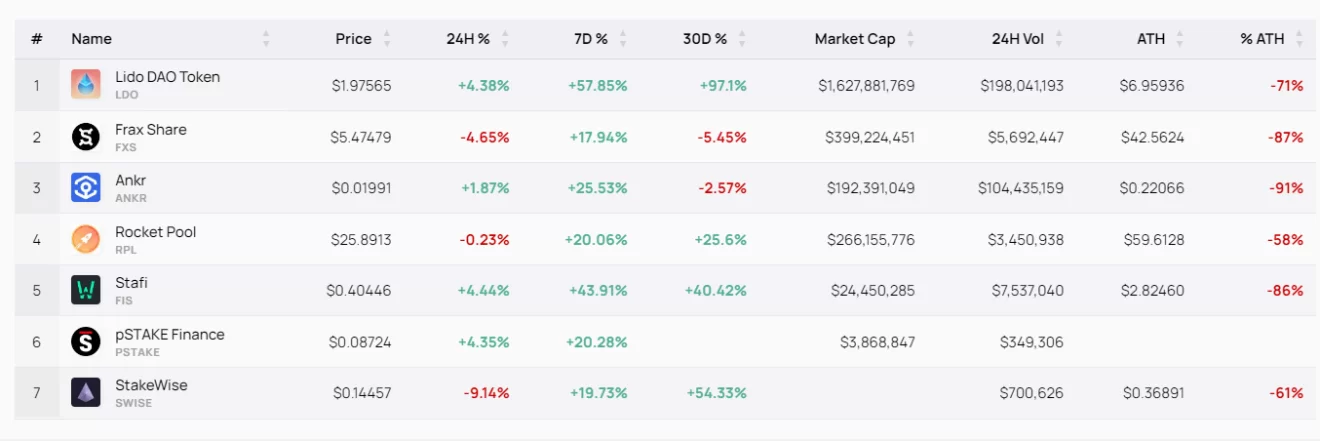Open the Lido DAO Token name link
Image resolution: width=1320 pixels, height=441 pixels.
(167, 77)
